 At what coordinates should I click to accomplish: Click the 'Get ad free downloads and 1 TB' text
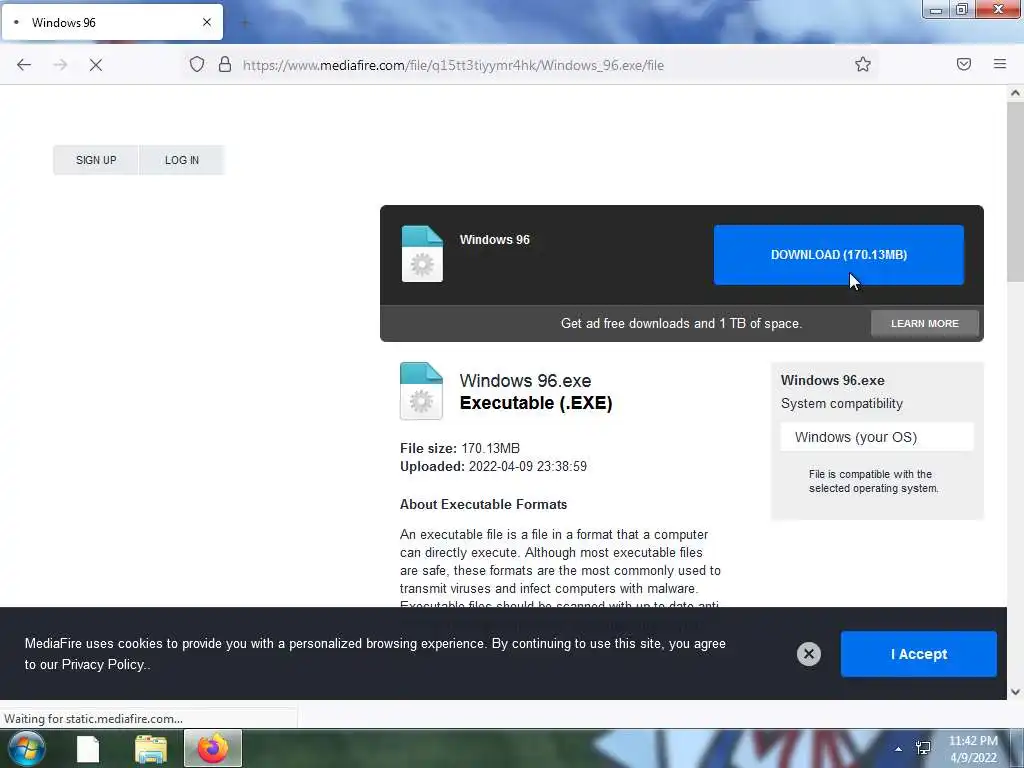click(x=681, y=323)
